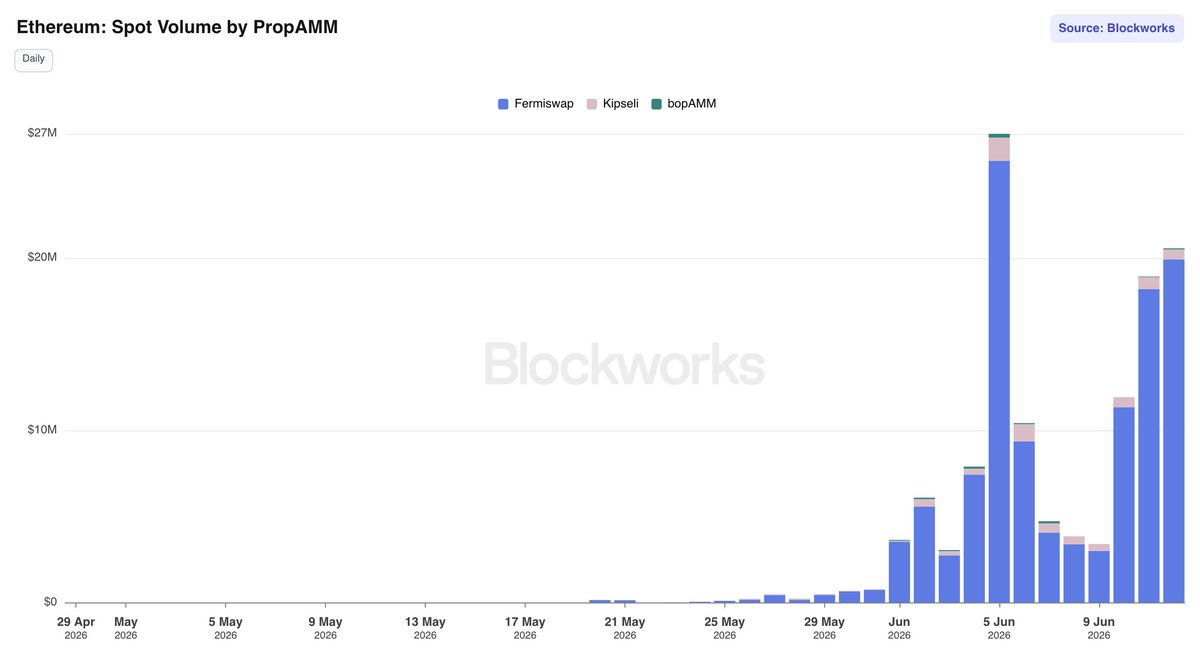Click the 5 May x-axis label
The height and width of the screenshot is (660, 1200).
(x=226, y=627)
